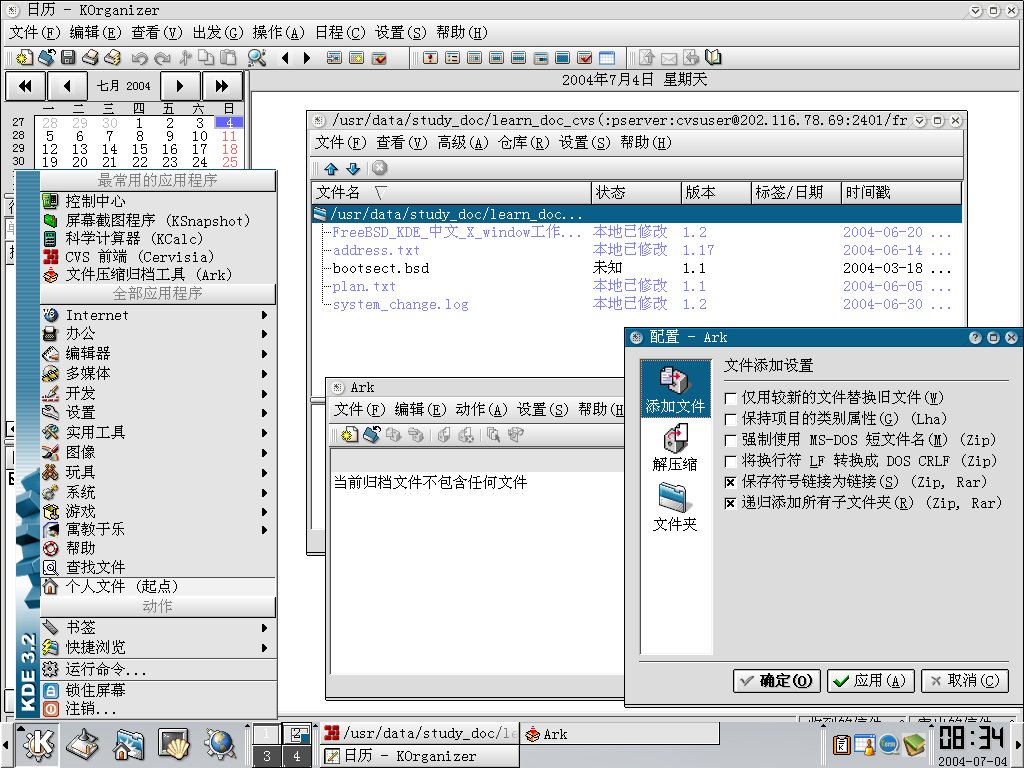Open the home folder icon in panel
Image resolution: width=1024 pixels, height=768 pixels.
(x=128, y=744)
